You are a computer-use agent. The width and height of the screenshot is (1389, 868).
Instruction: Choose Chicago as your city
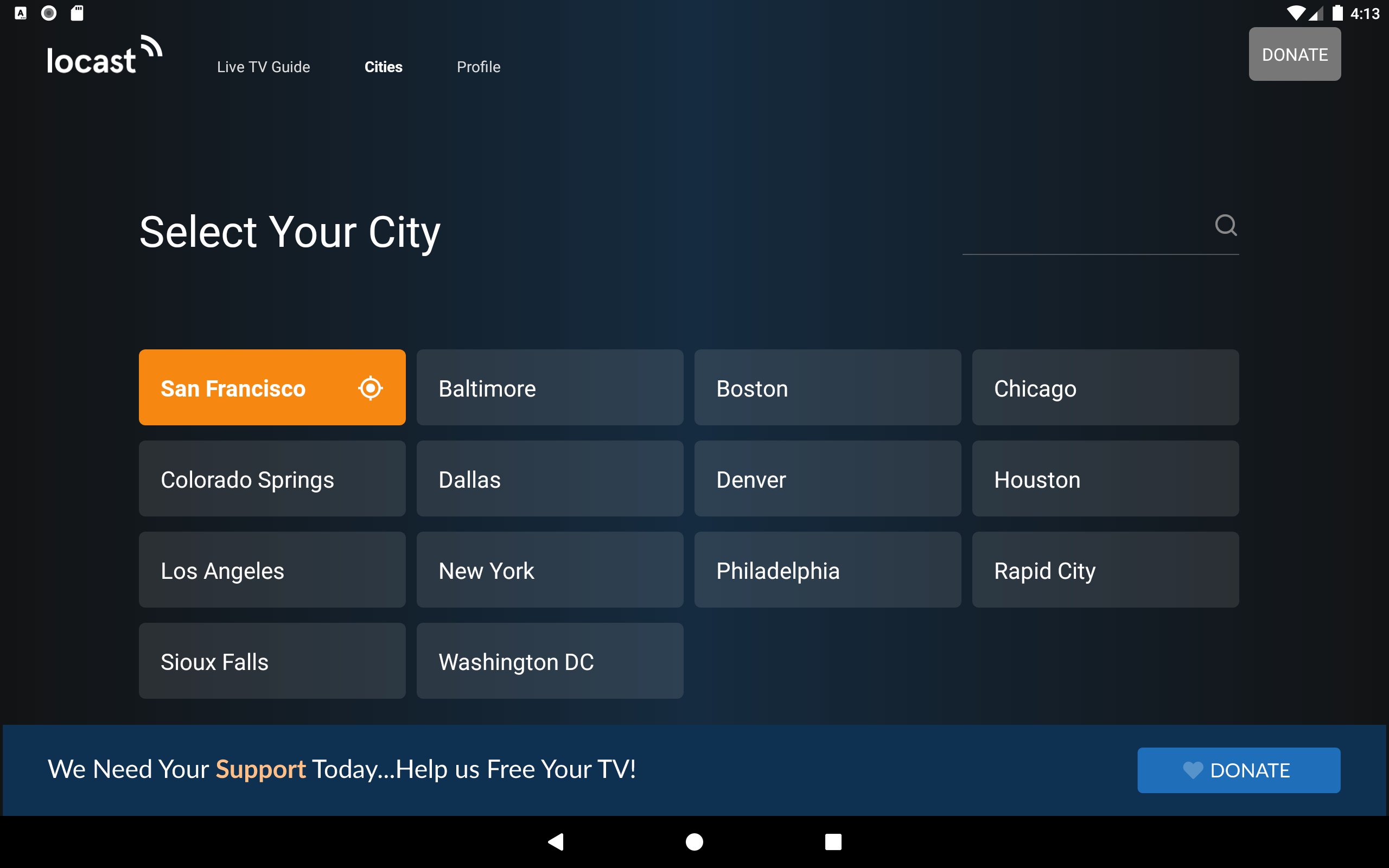pyautogui.click(x=1104, y=387)
